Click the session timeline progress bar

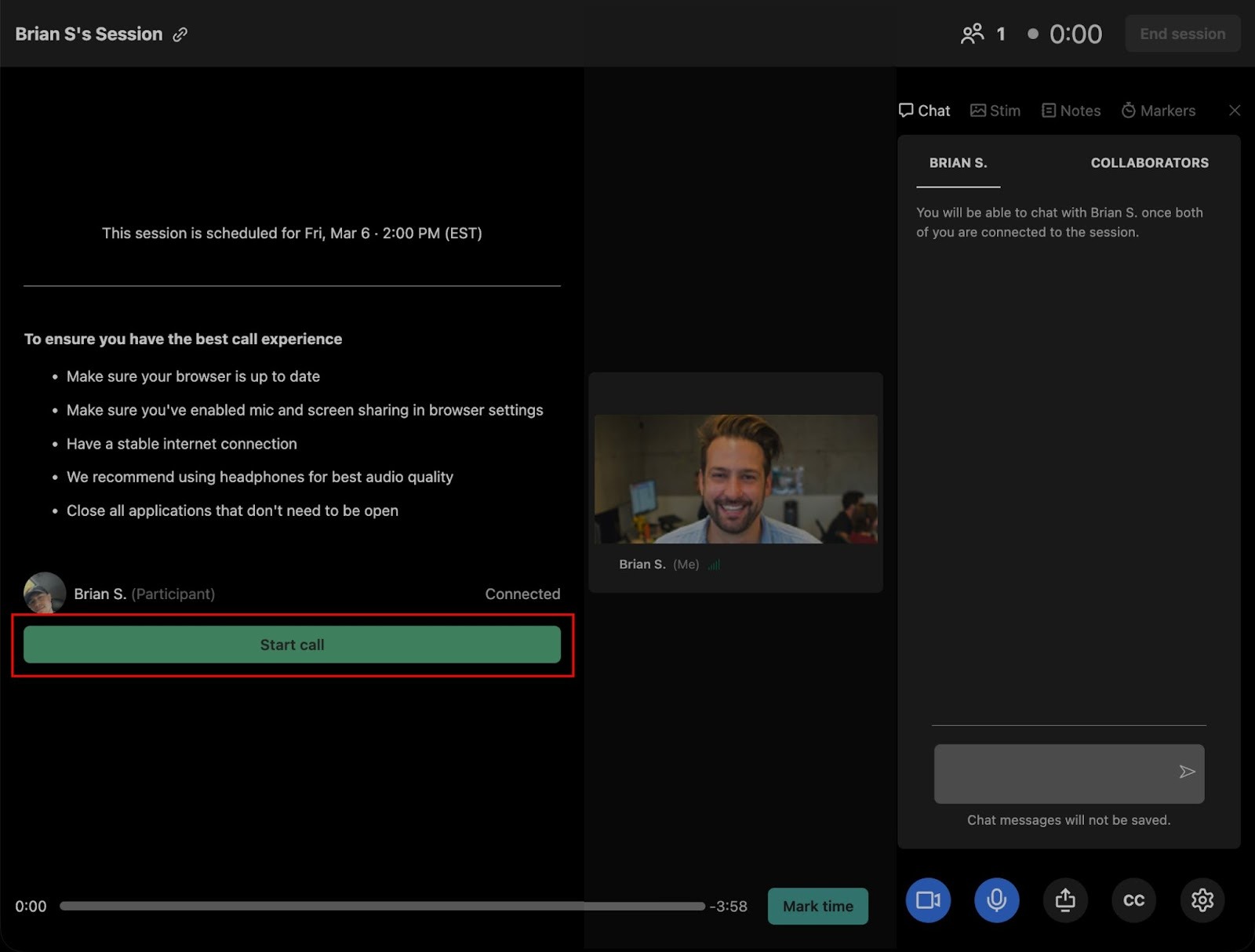(x=382, y=906)
